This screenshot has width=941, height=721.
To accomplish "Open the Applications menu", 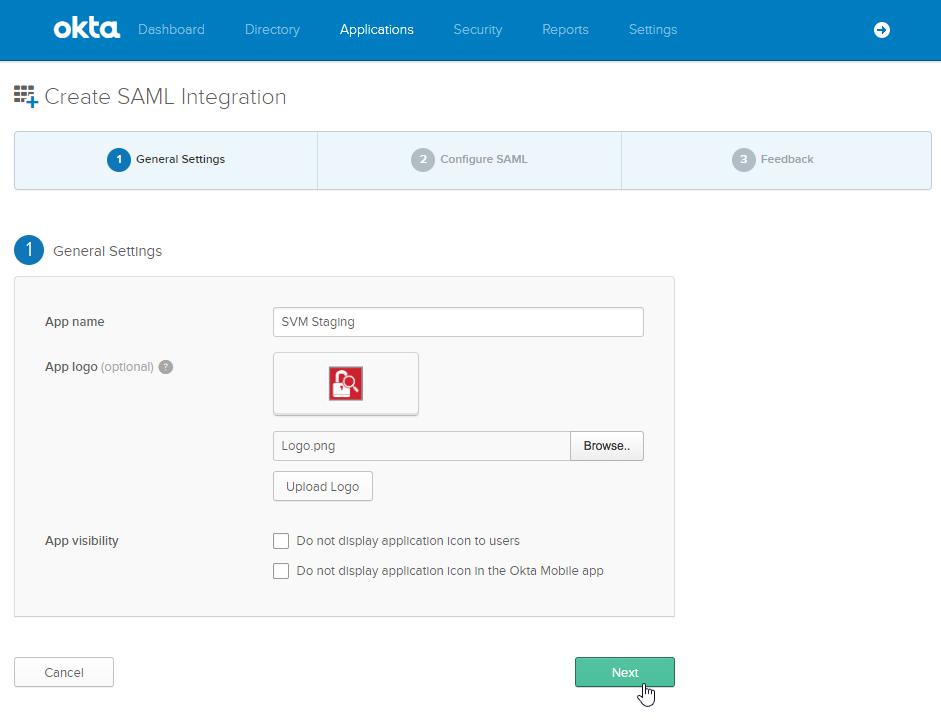I will point(376,29).
